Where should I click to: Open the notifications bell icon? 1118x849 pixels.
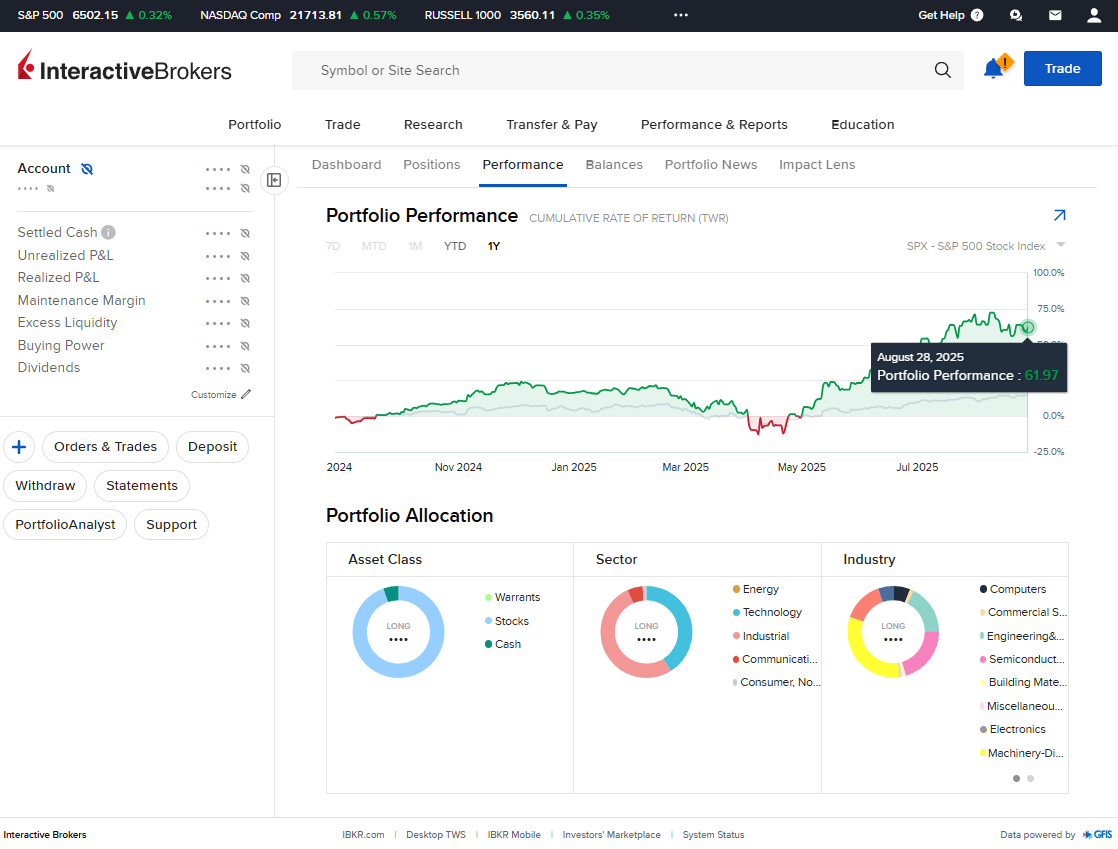point(995,68)
